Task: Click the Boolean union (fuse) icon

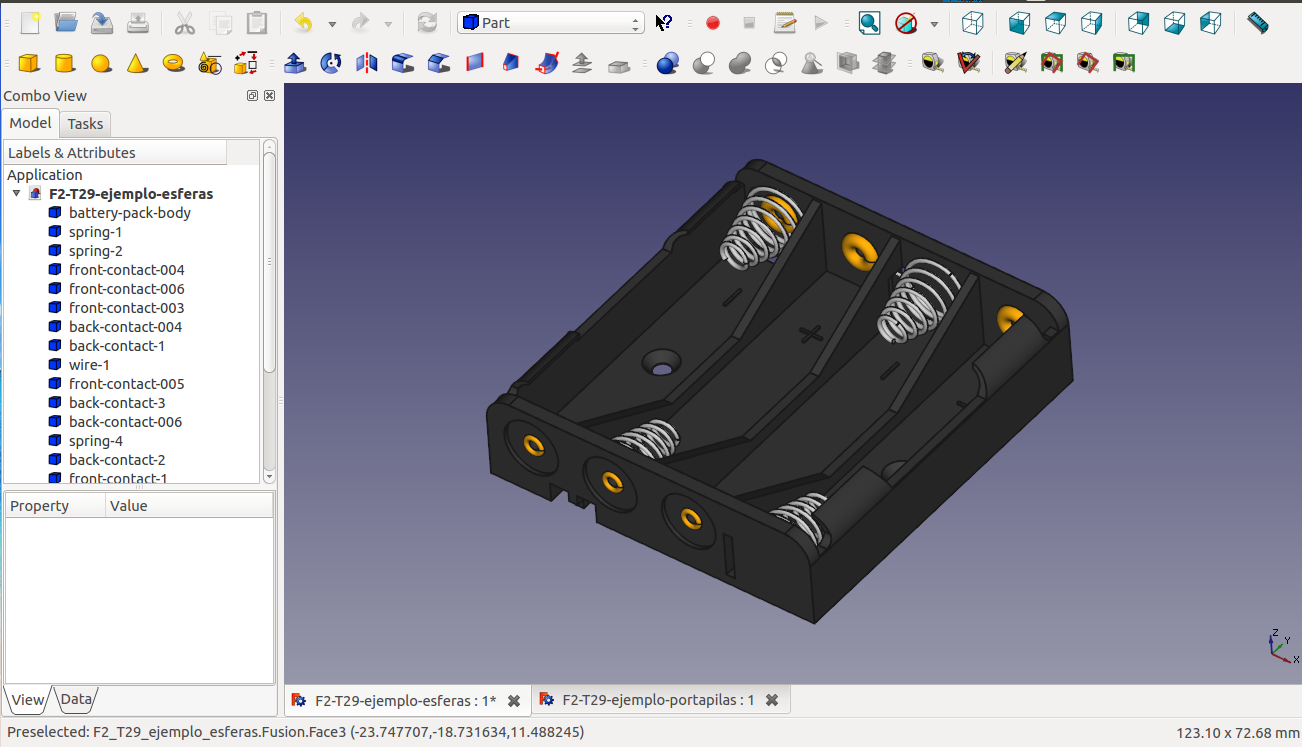Action: click(740, 64)
